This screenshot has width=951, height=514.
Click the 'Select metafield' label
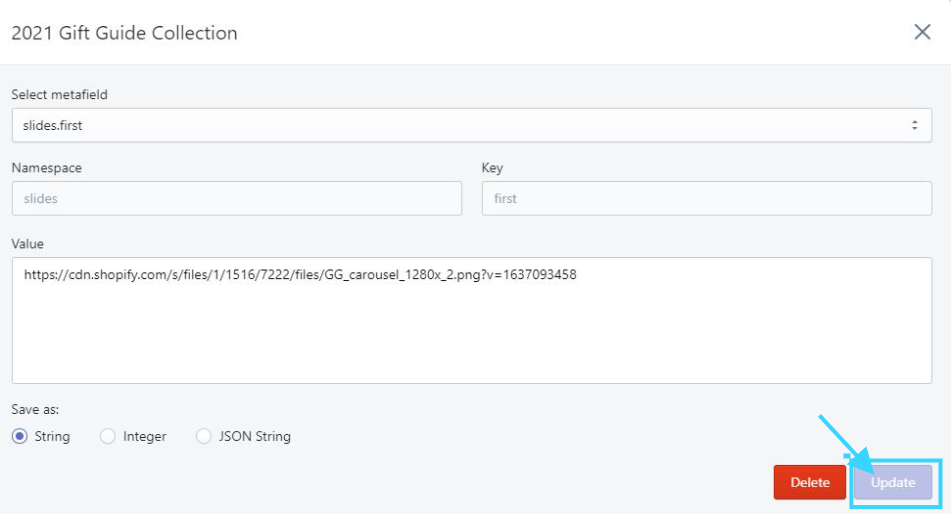point(59,95)
